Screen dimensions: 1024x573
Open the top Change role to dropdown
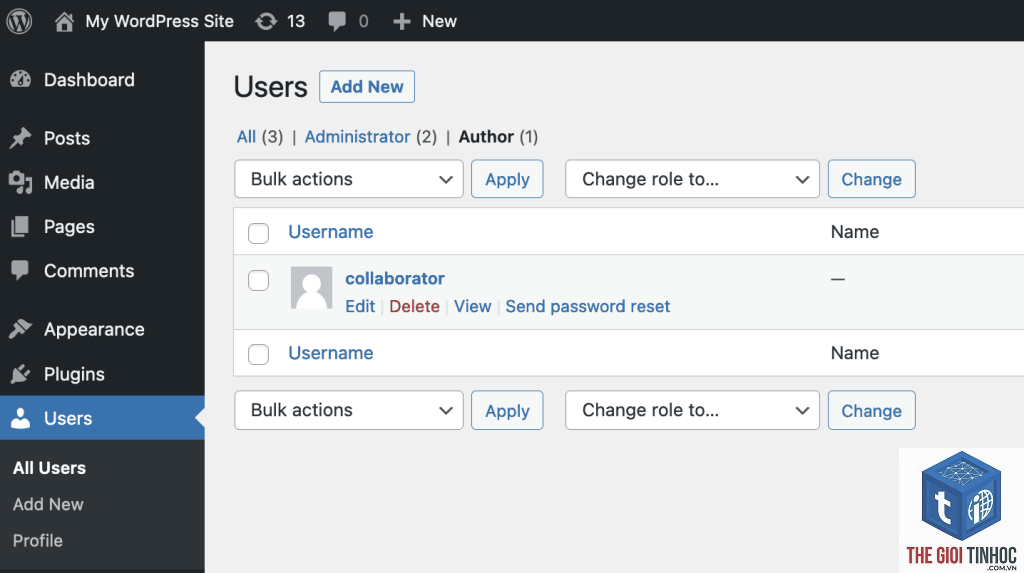pos(692,179)
